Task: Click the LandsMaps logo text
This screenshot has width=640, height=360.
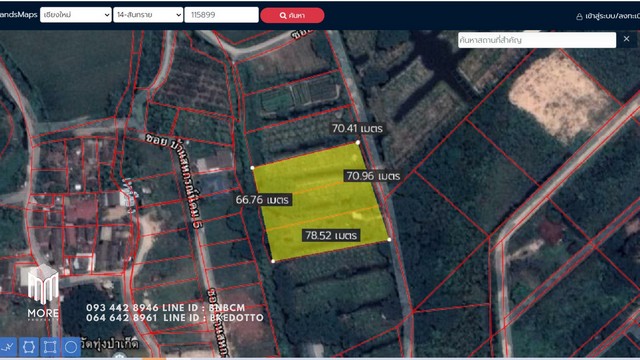Action: pyautogui.click(x=18, y=15)
